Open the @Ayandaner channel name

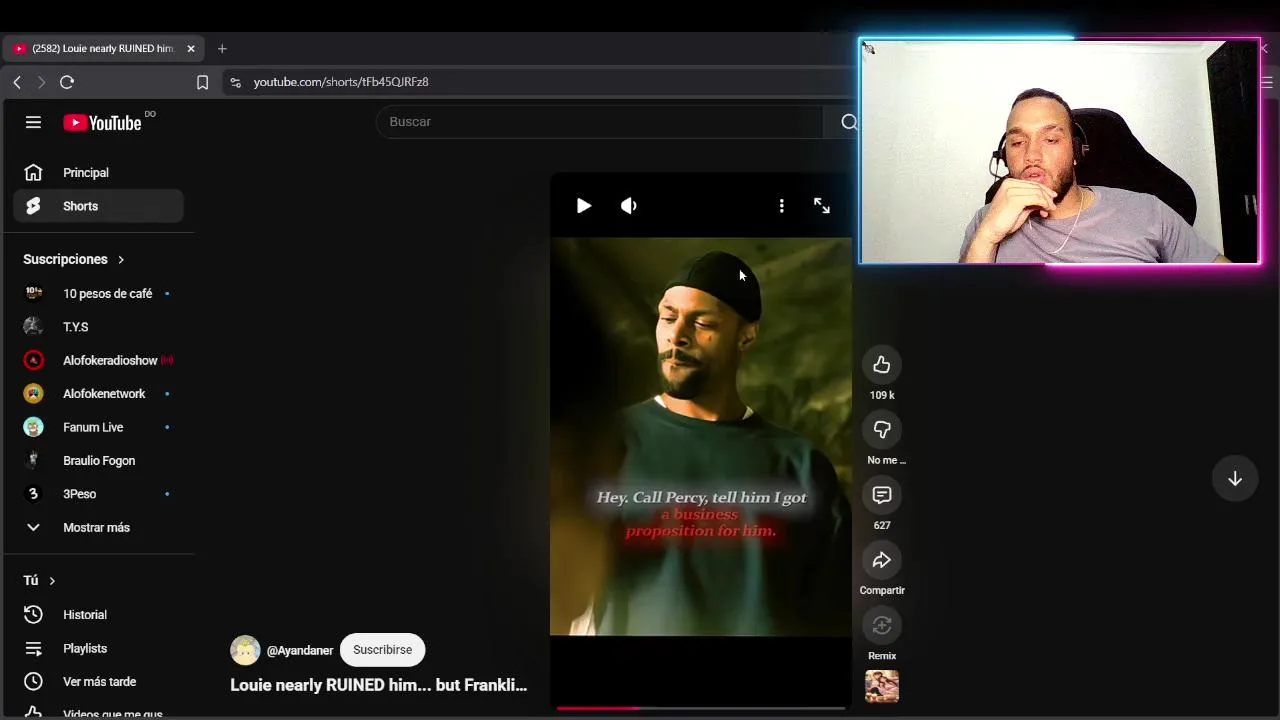300,651
